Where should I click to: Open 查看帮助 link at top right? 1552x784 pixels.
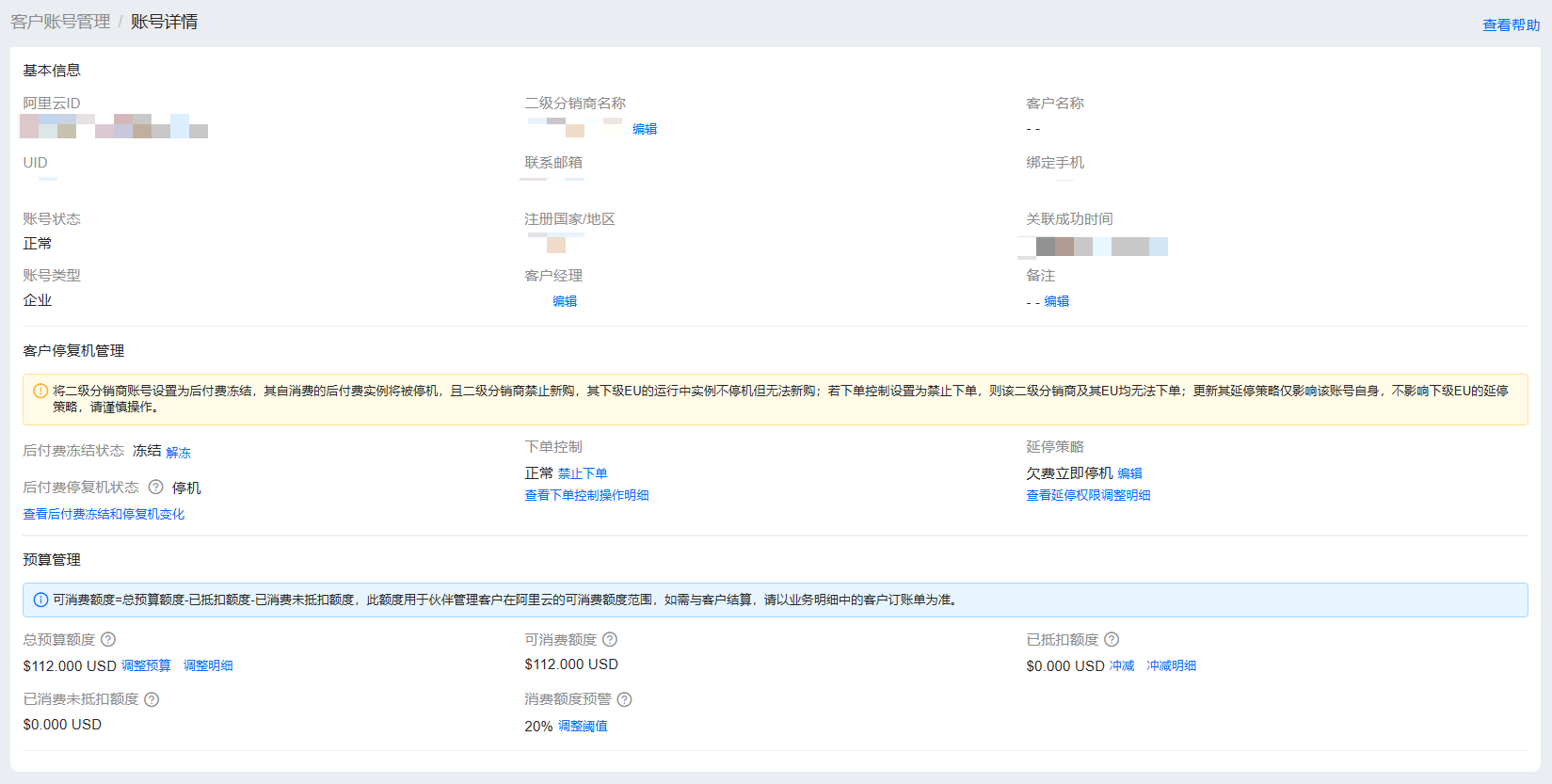coord(1511,25)
